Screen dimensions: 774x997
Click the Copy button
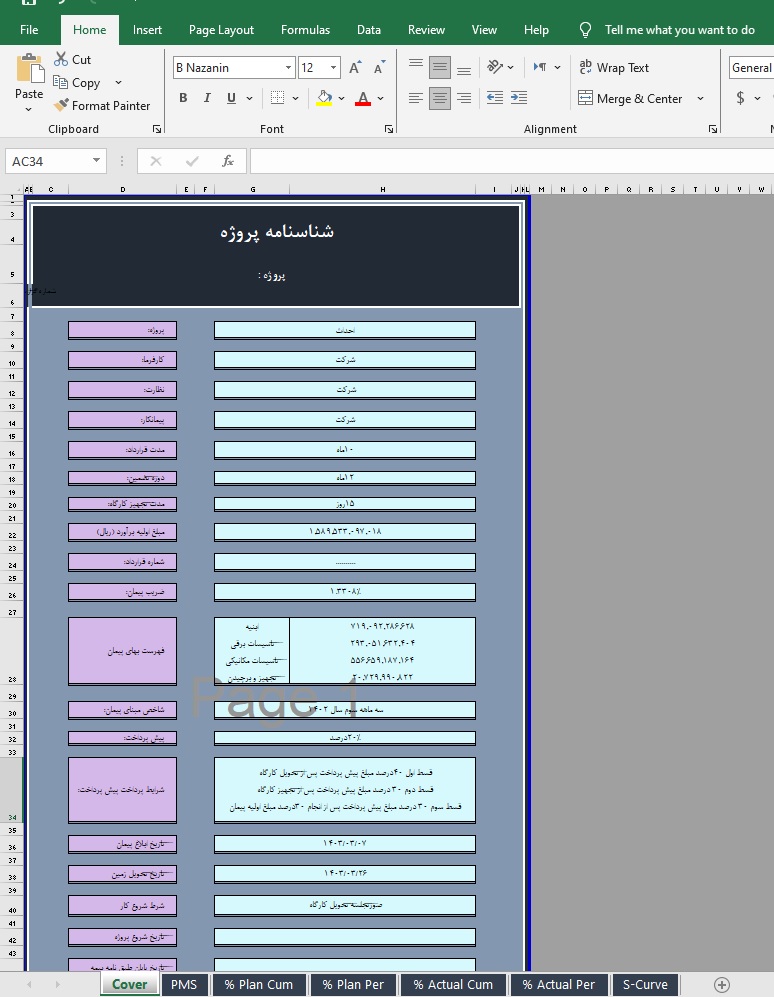pyautogui.click(x=85, y=83)
